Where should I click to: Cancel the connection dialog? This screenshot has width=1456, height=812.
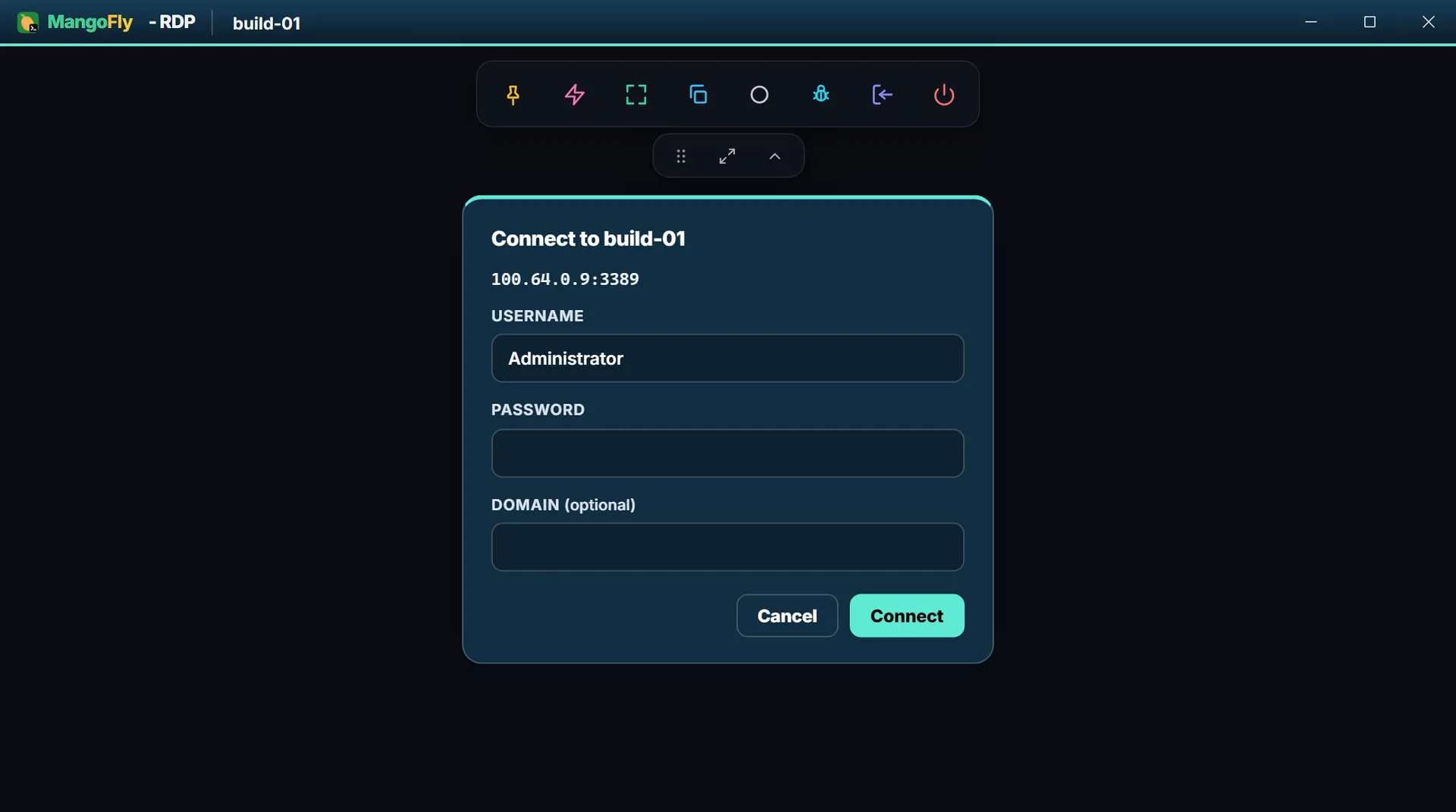click(787, 616)
